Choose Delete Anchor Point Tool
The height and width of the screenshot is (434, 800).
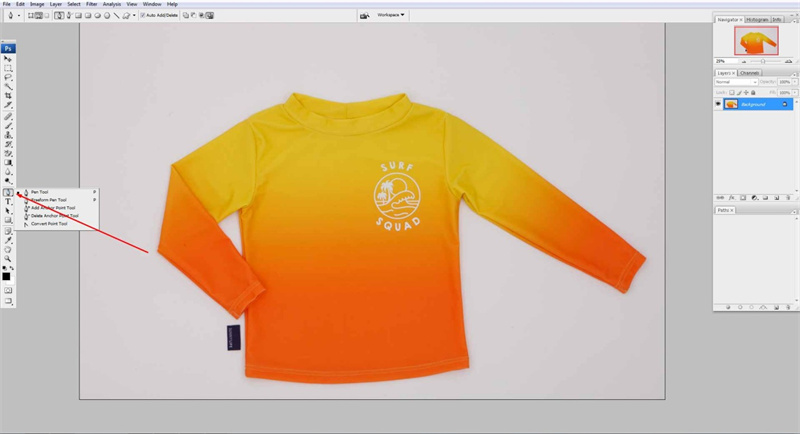57,216
